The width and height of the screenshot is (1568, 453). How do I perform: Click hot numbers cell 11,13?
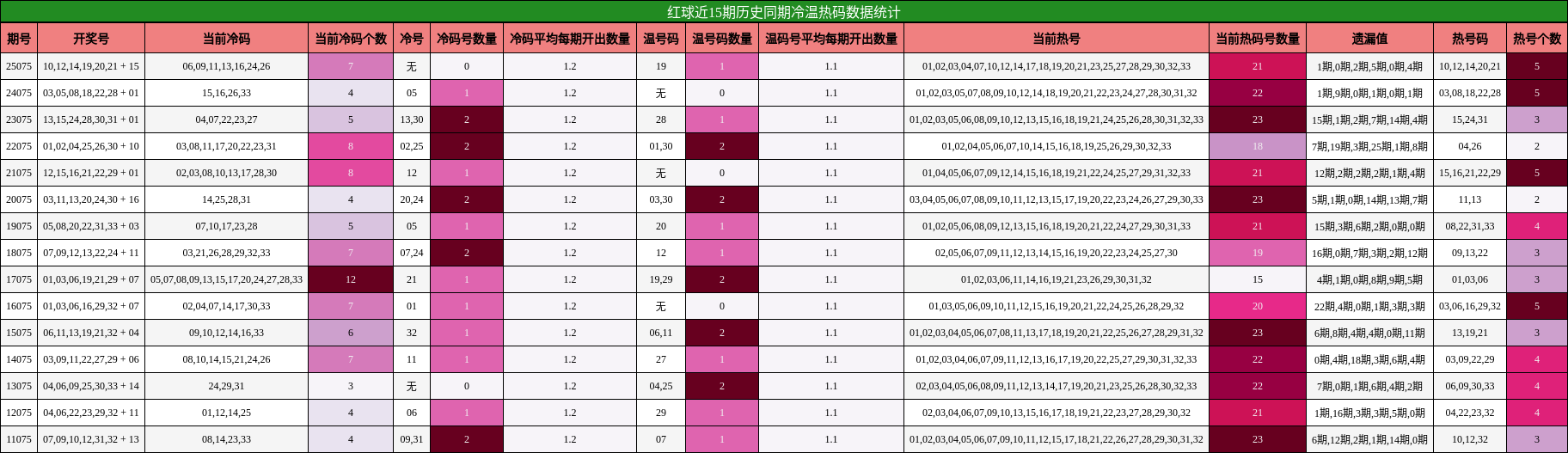[x=1470, y=199]
